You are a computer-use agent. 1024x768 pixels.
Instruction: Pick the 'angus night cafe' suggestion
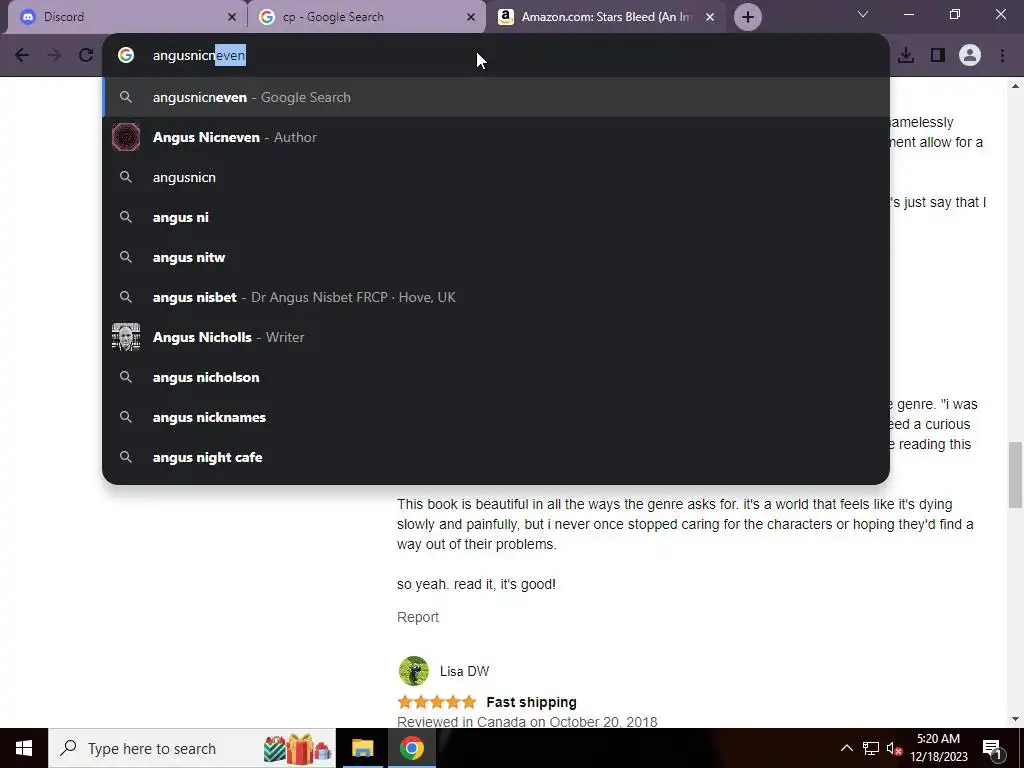click(x=496, y=457)
